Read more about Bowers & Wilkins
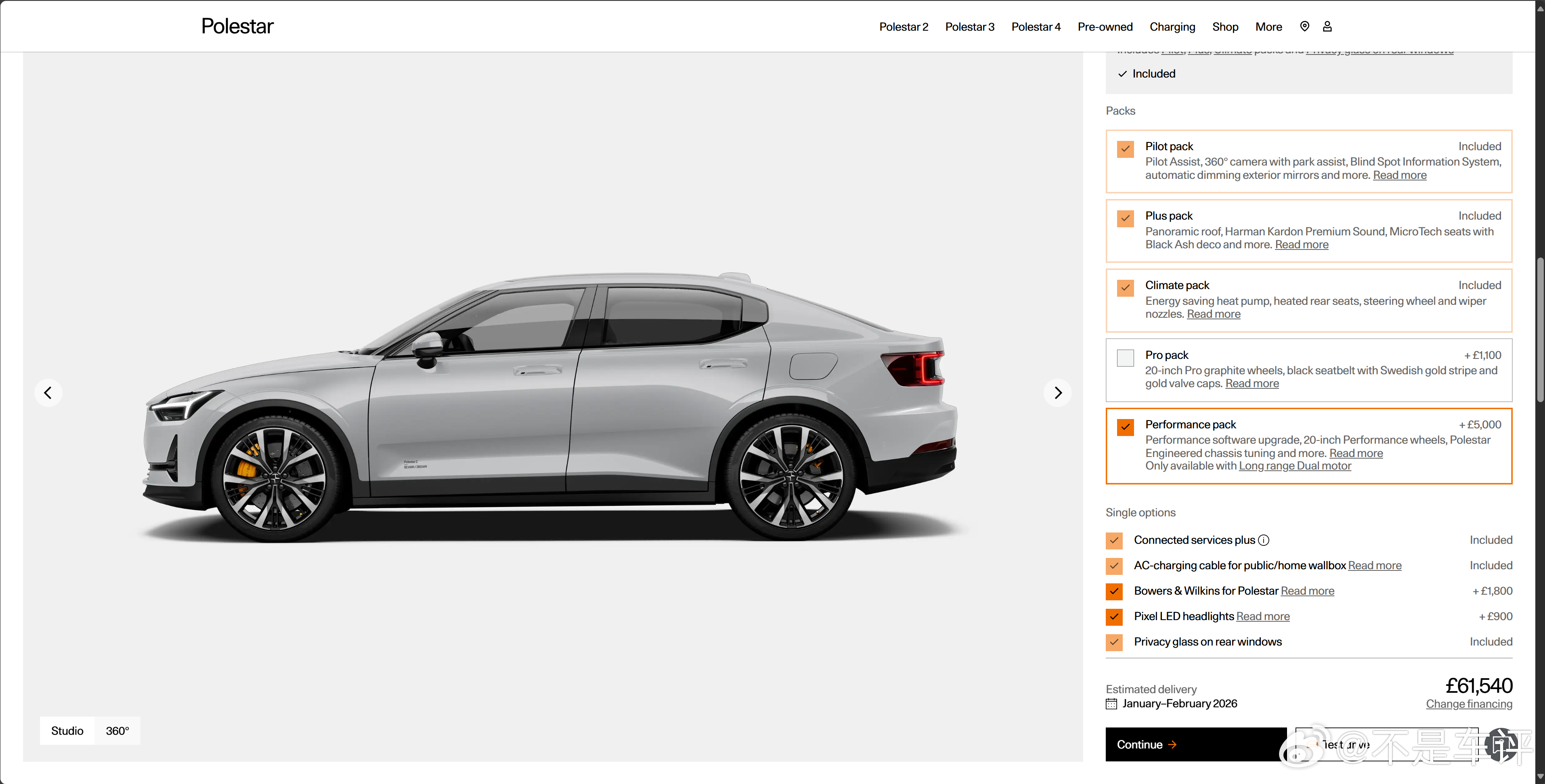 (1308, 591)
